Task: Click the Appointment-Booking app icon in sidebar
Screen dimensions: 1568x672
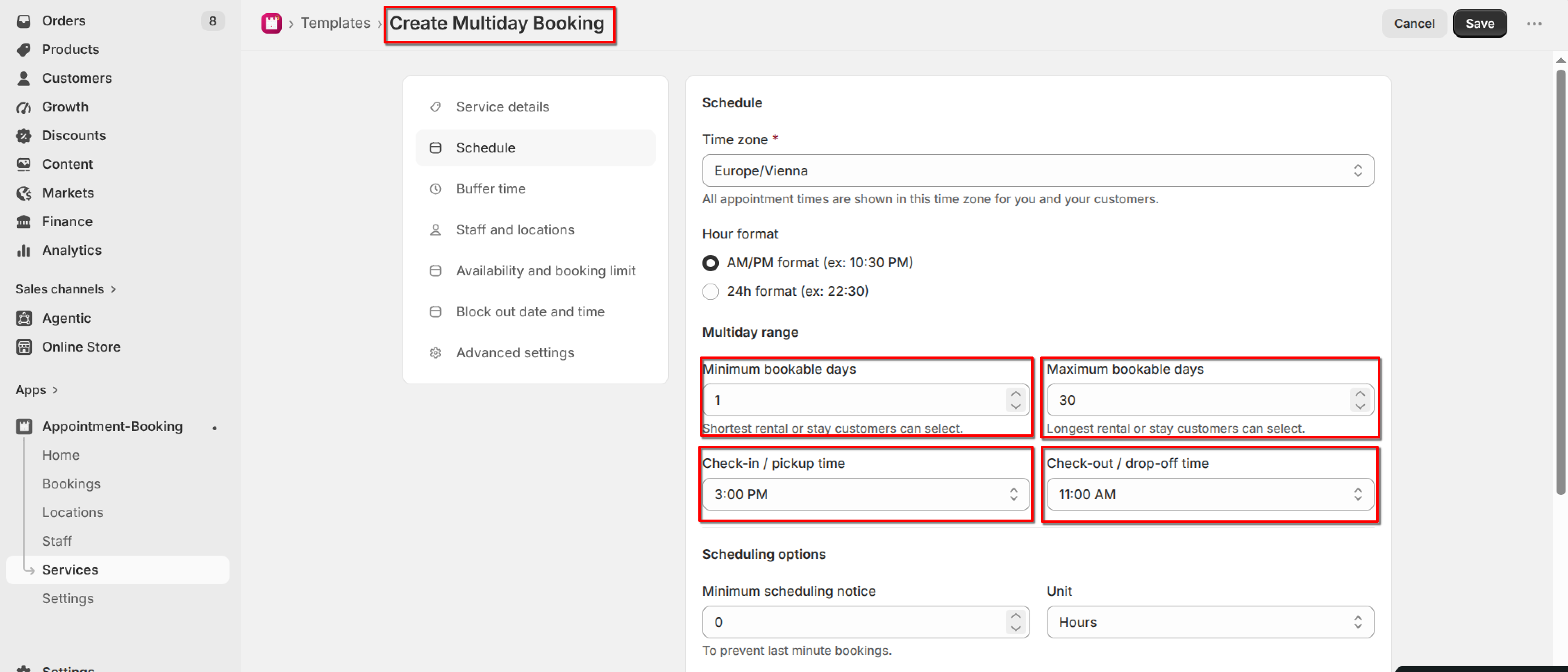Action: tap(24, 427)
